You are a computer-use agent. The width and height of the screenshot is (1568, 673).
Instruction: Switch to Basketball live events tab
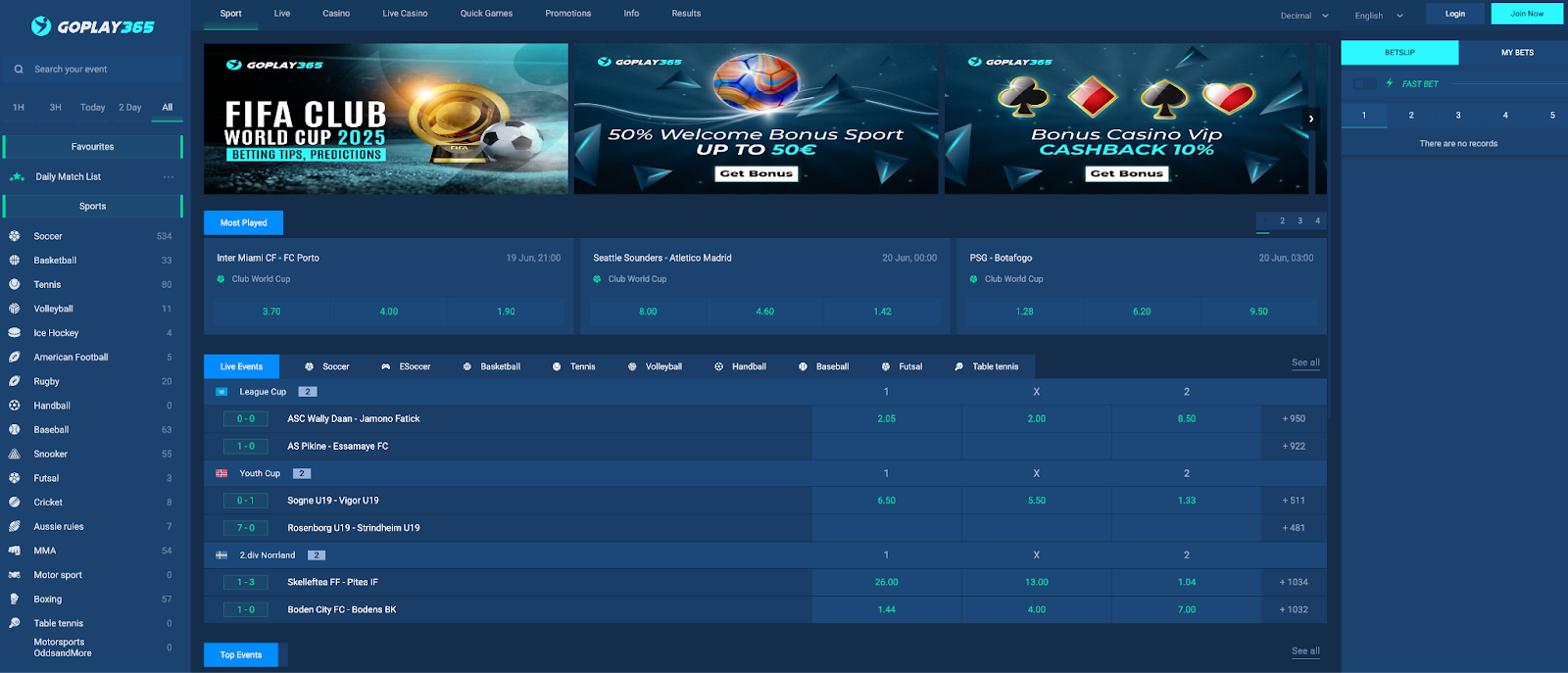[492, 366]
